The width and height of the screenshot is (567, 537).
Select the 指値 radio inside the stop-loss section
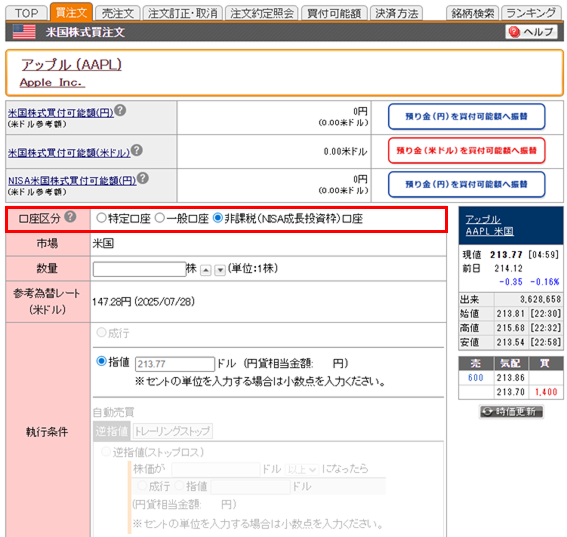180,486
